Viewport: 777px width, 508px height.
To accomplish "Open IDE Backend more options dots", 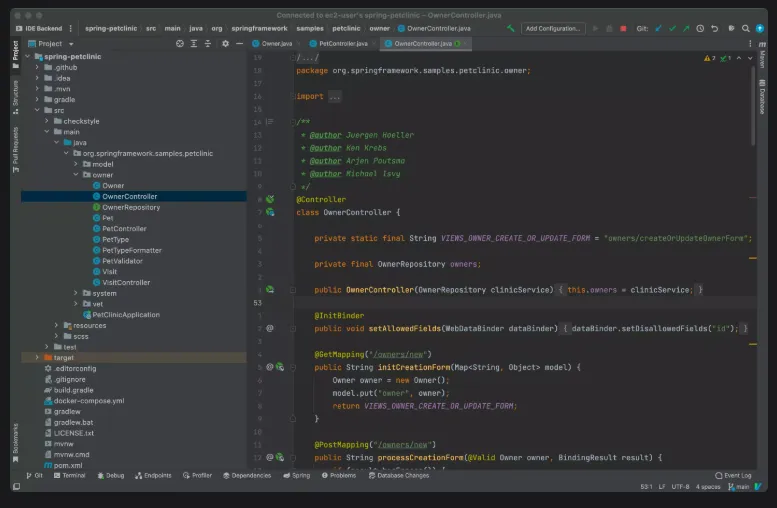I will pos(70,29).
